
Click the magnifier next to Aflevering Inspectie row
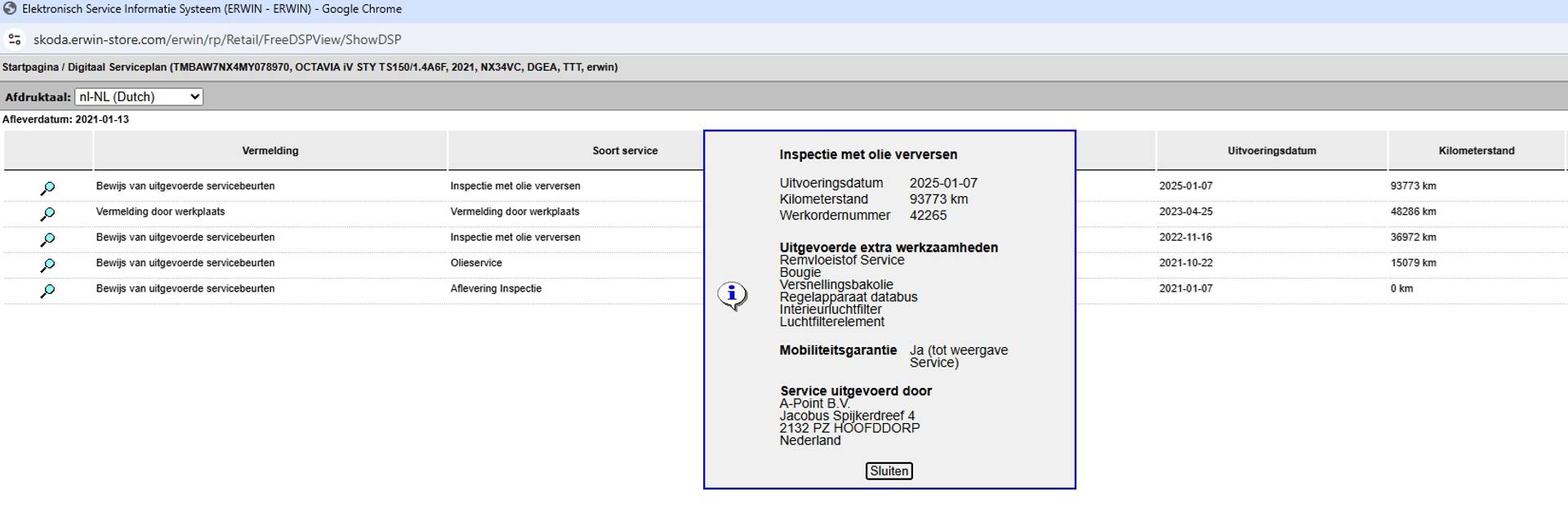(47, 290)
